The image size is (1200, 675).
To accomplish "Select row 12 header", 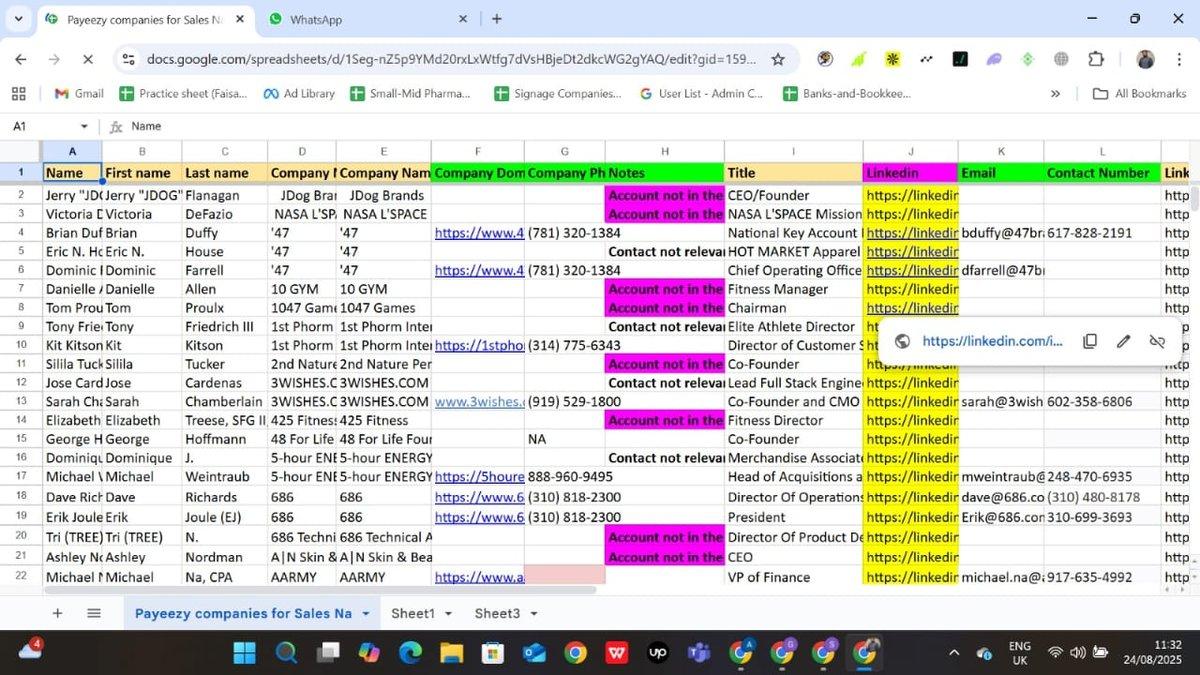I will [20, 383].
